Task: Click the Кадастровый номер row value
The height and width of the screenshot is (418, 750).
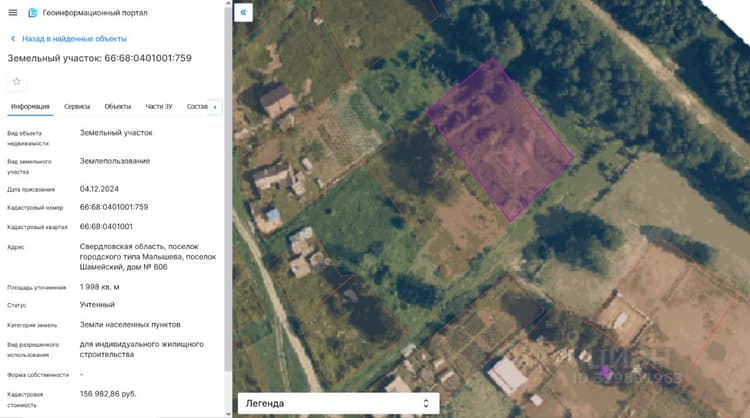Action: [x=114, y=207]
